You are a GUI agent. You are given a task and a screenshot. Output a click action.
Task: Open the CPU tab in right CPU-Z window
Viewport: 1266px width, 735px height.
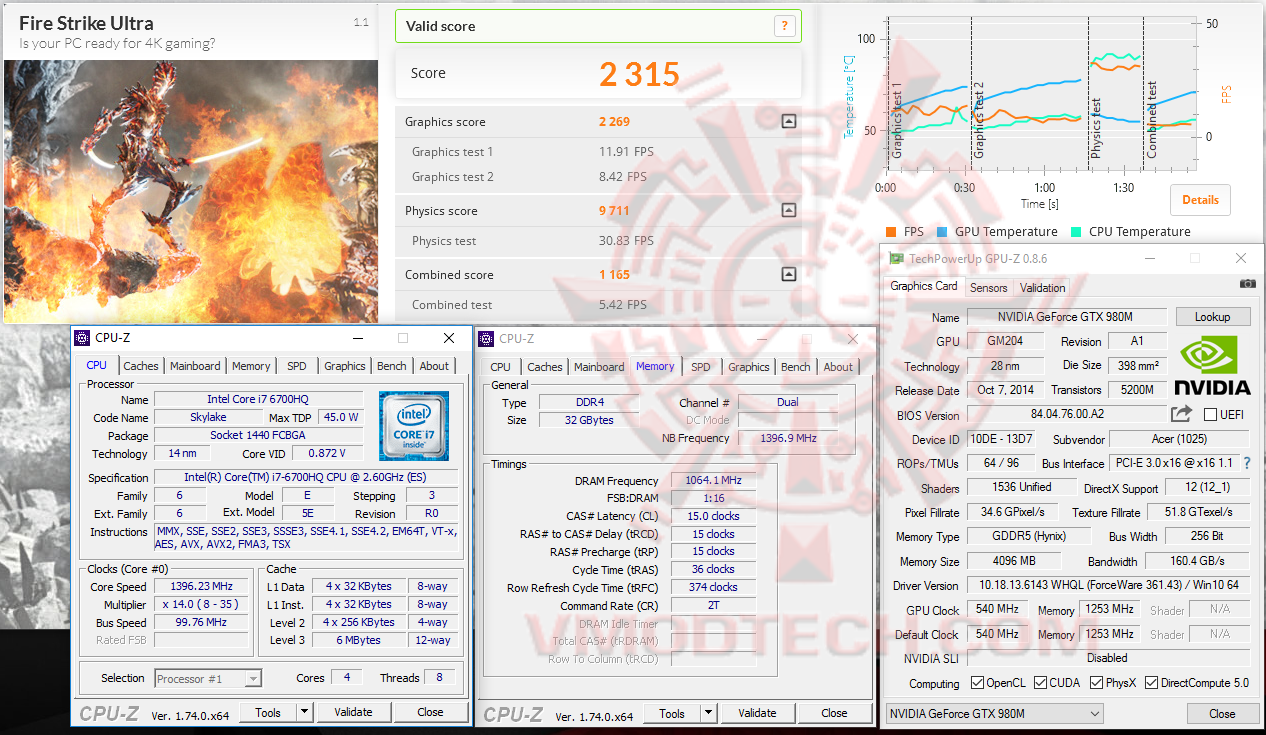[x=501, y=367]
